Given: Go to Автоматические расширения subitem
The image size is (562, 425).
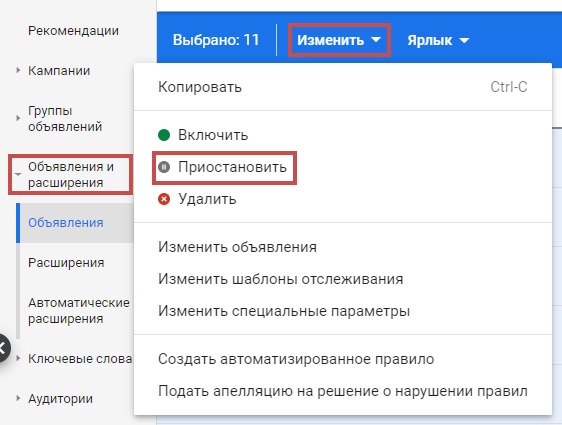Looking at the screenshot, I should click(79, 311).
